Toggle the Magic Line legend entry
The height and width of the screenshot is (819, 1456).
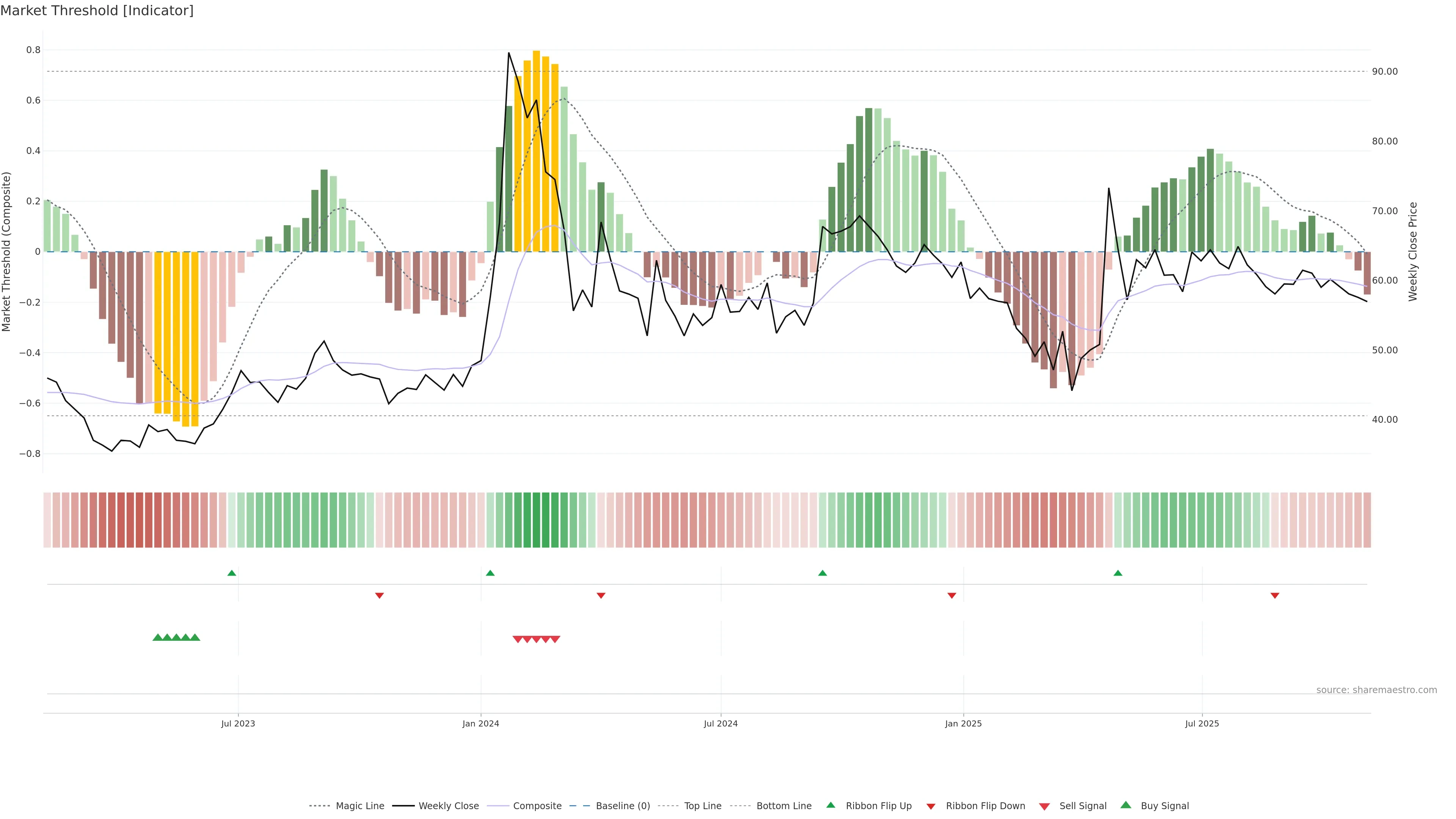pos(359,806)
